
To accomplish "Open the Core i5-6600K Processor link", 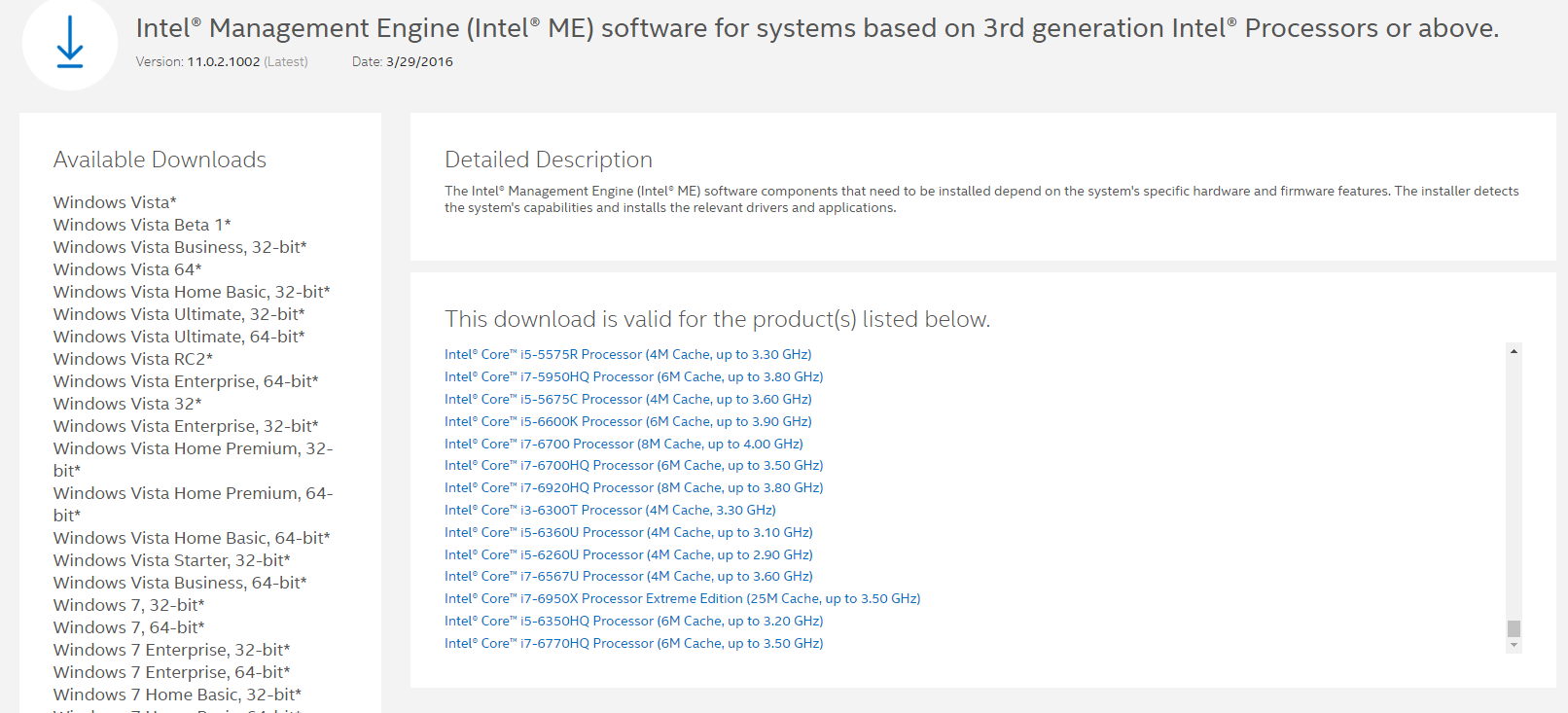I will pyautogui.click(x=627, y=422).
